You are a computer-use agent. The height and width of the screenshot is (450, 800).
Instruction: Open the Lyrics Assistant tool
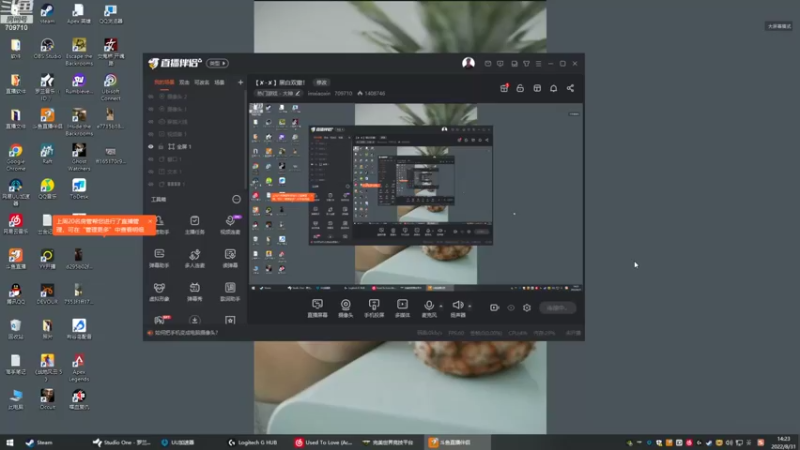point(230,292)
